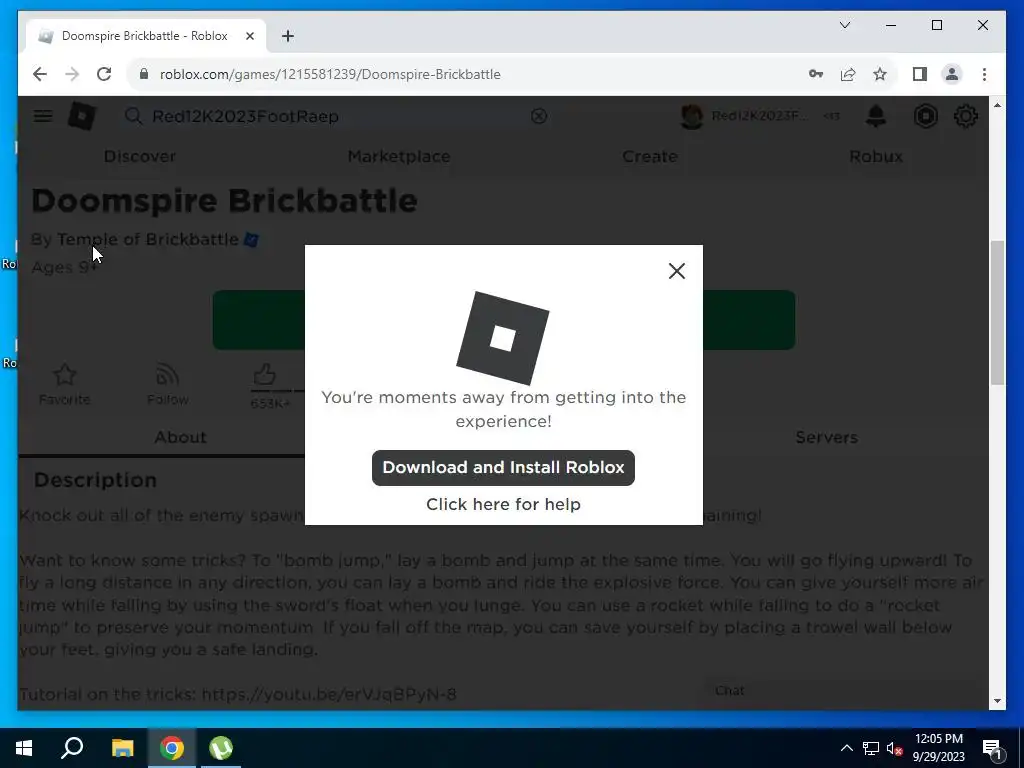Image resolution: width=1024 pixels, height=768 pixels.
Task: Open Roblox notifications bell
Action: point(876,116)
